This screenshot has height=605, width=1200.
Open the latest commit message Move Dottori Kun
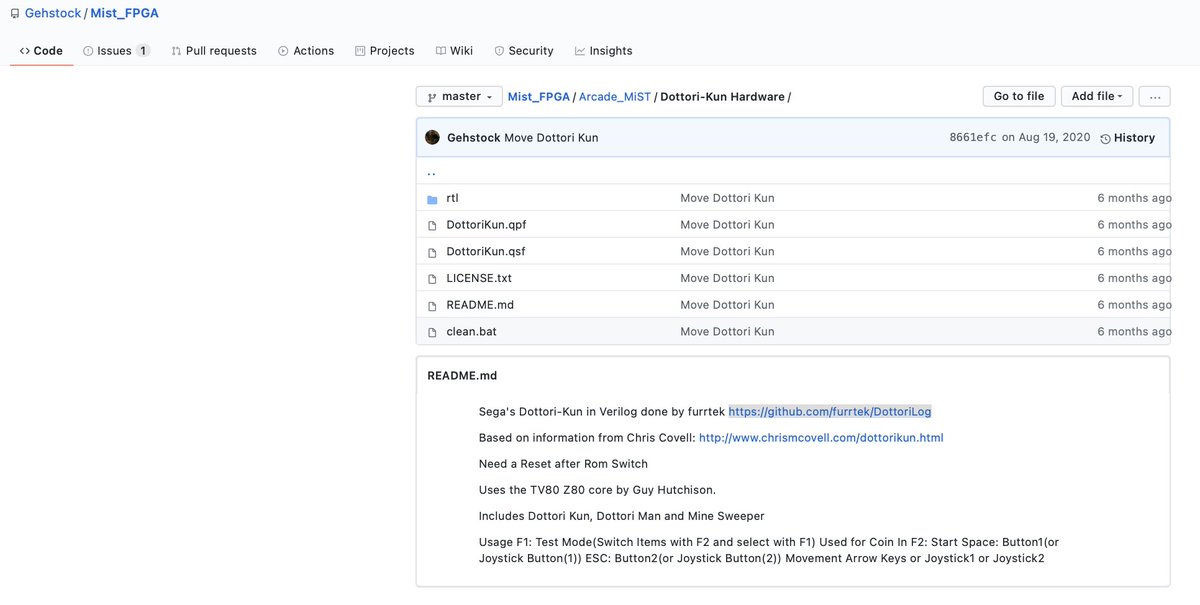pos(551,138)
